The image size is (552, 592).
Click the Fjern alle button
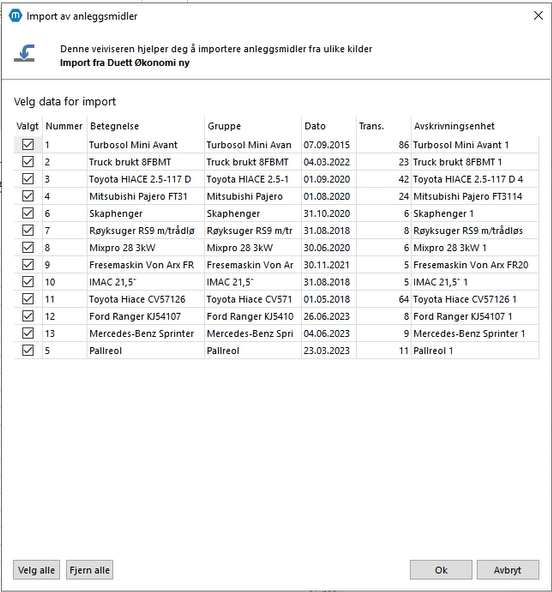[x=89, y=570]
